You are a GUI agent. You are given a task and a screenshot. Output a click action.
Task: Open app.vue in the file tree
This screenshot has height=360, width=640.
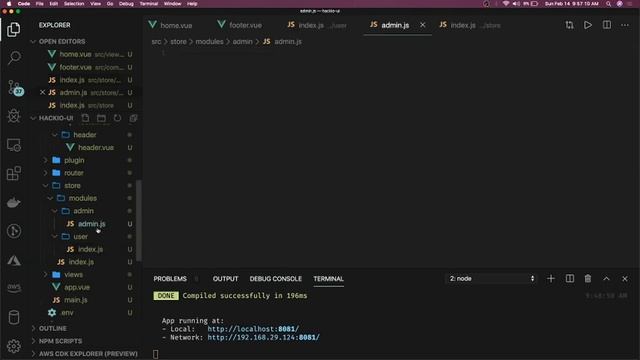(77, 287)
